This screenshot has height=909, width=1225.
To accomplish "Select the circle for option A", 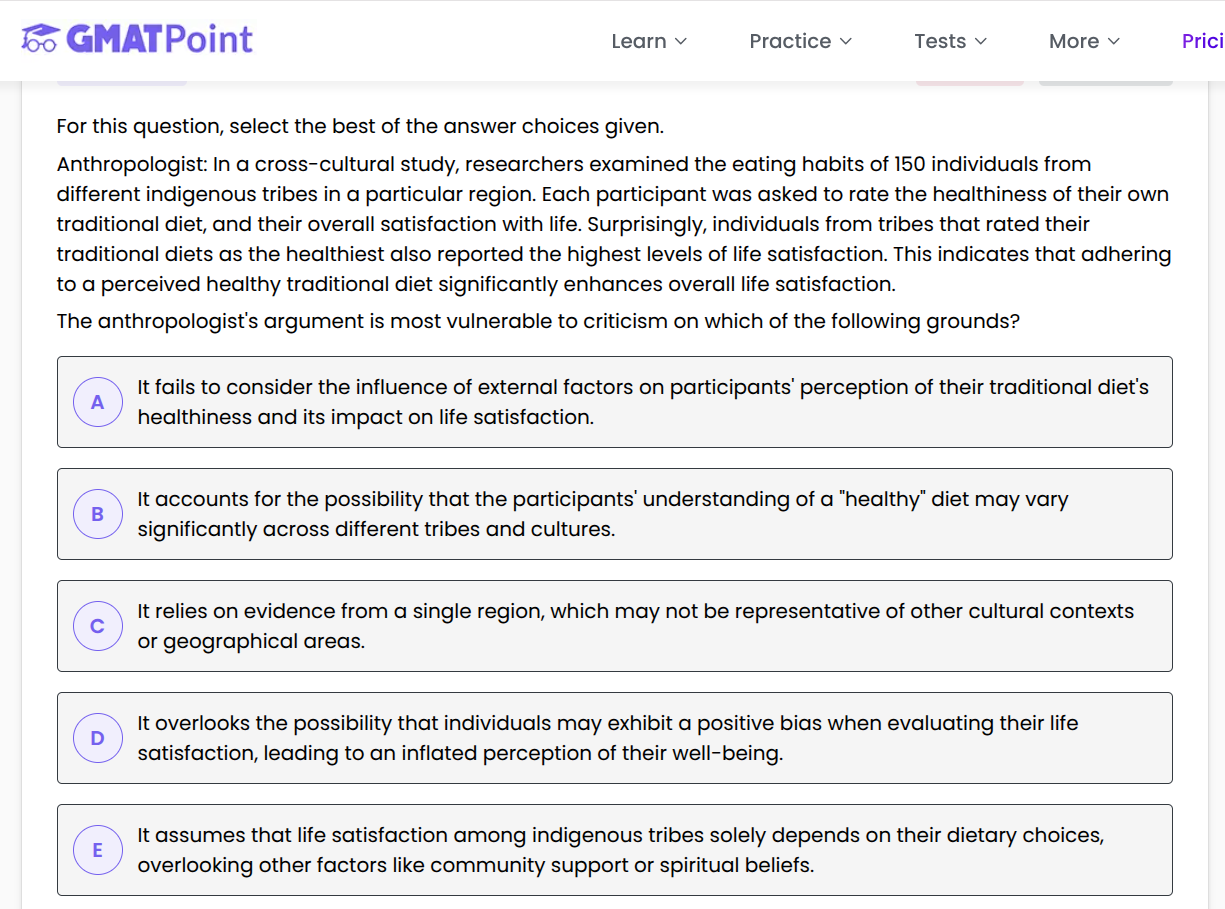I will point(97,402).
